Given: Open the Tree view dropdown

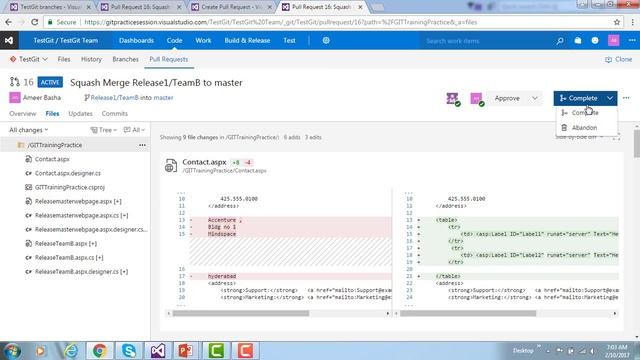Looking at the screenshot, I should pyautogui.click(x=104, y=130).
